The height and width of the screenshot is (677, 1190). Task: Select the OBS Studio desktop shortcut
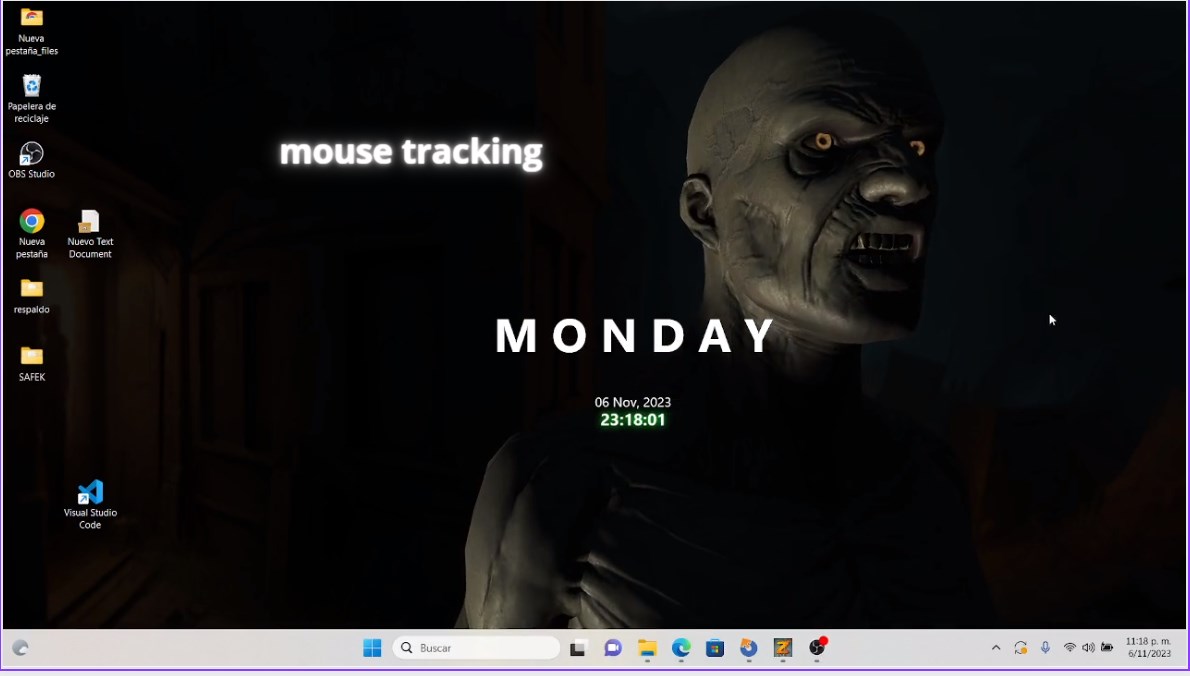[x=31, y=160]
